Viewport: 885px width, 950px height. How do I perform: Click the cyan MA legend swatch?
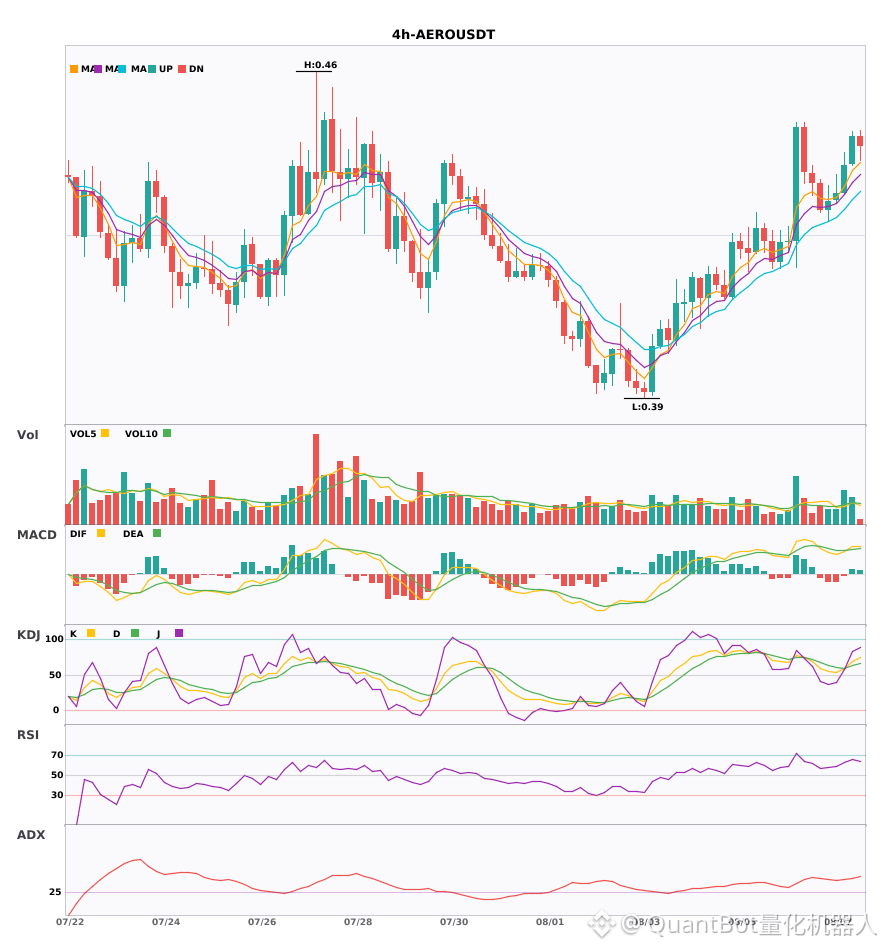[122, 69]
